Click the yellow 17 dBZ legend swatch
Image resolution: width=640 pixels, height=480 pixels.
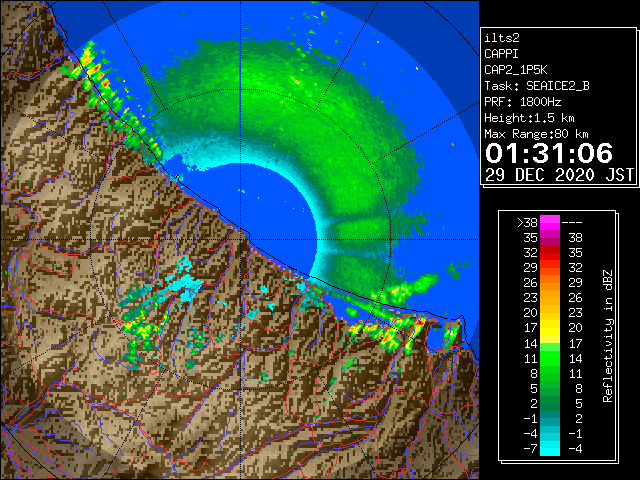click(x=550, y=328)
